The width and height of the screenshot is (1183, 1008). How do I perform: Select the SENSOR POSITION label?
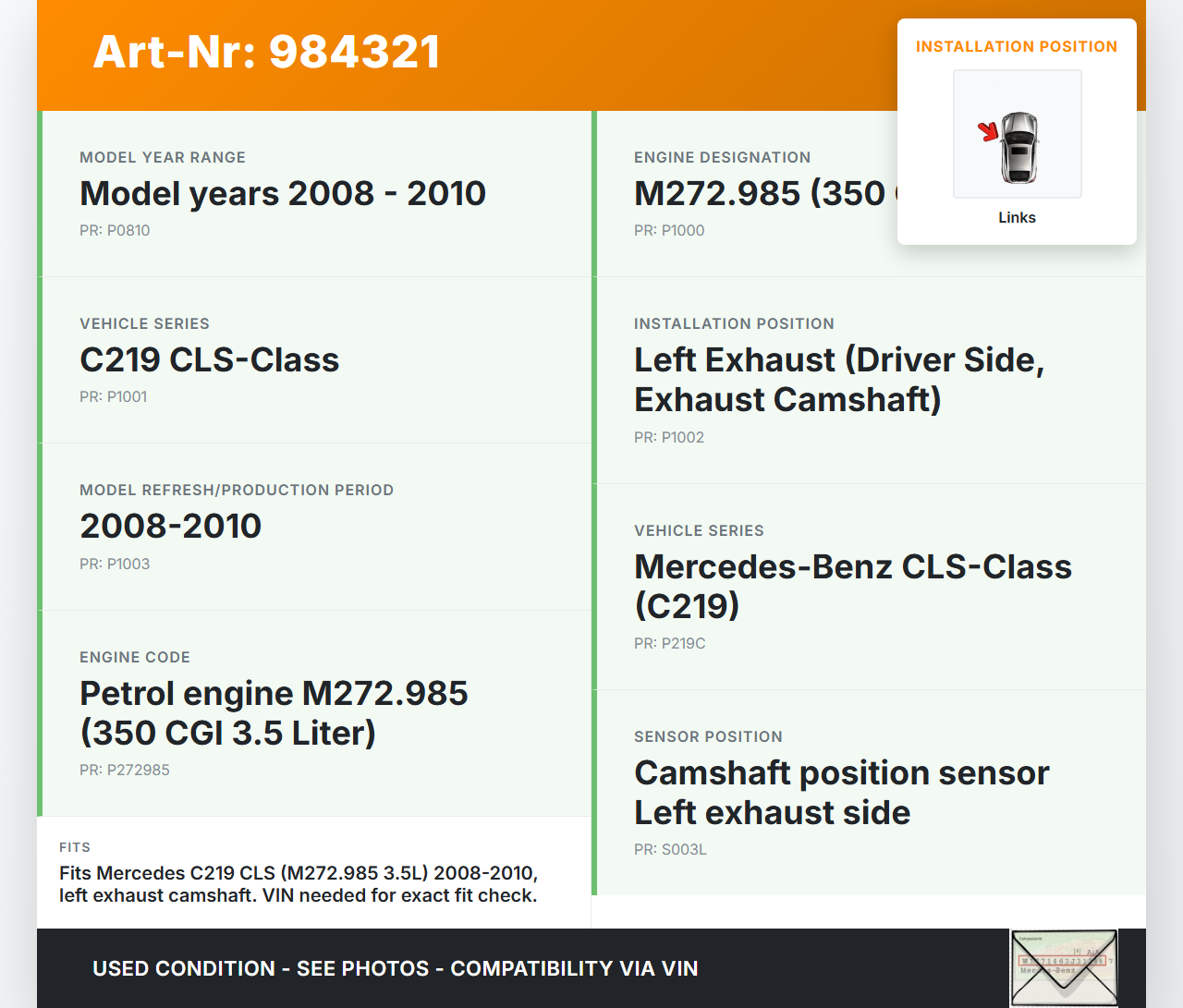pos(708,736)
